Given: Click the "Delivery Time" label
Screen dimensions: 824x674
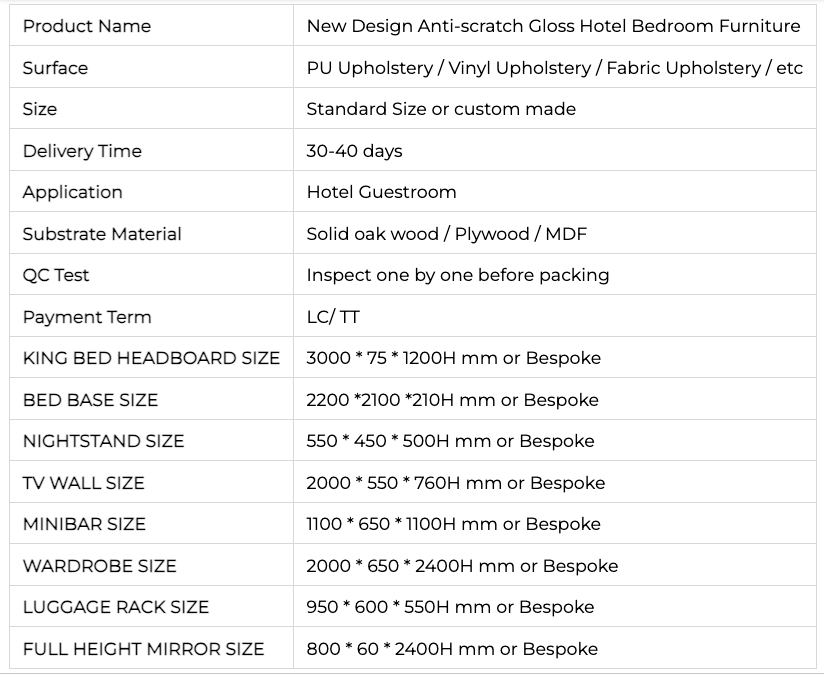Looking at the screenshot, I should [x=82, y=151].
